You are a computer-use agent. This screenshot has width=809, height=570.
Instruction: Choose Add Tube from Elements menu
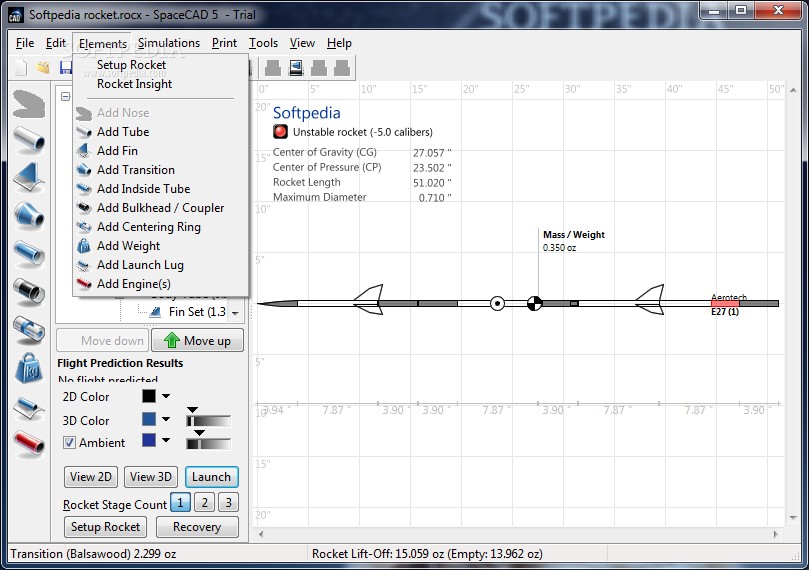123,132
